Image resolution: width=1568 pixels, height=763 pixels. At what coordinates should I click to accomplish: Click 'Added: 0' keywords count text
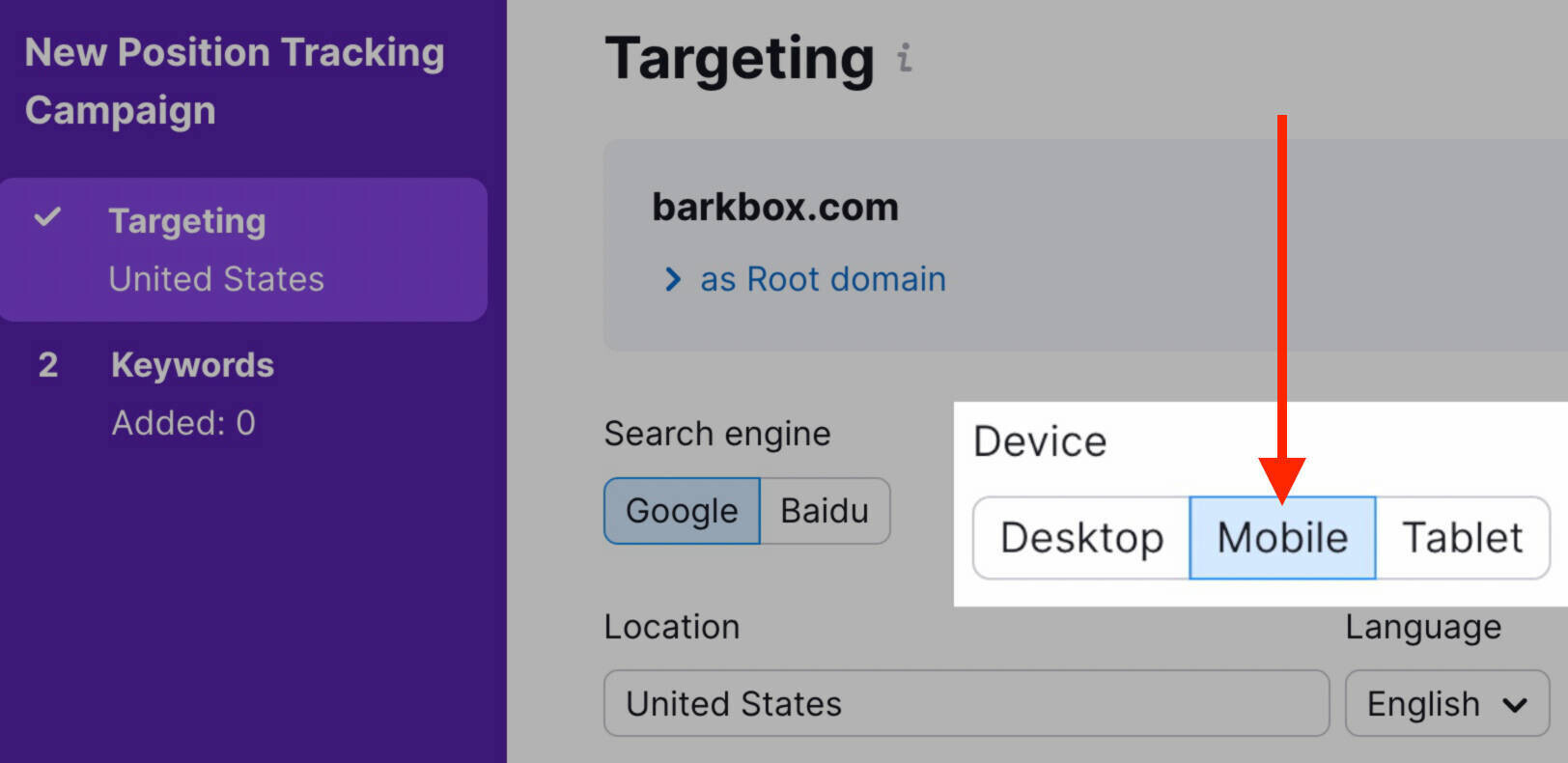pos(183,423)
